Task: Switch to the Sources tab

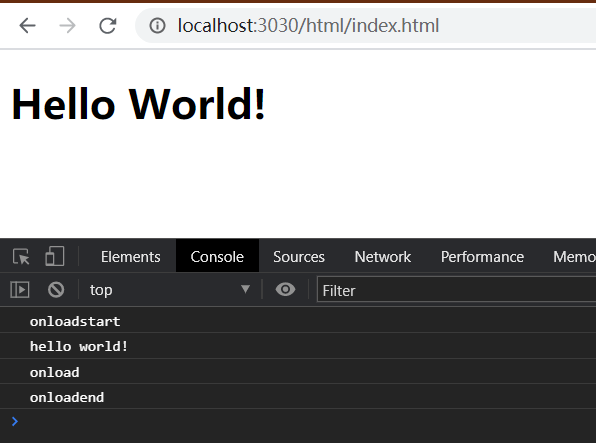Action: point(299,257)
